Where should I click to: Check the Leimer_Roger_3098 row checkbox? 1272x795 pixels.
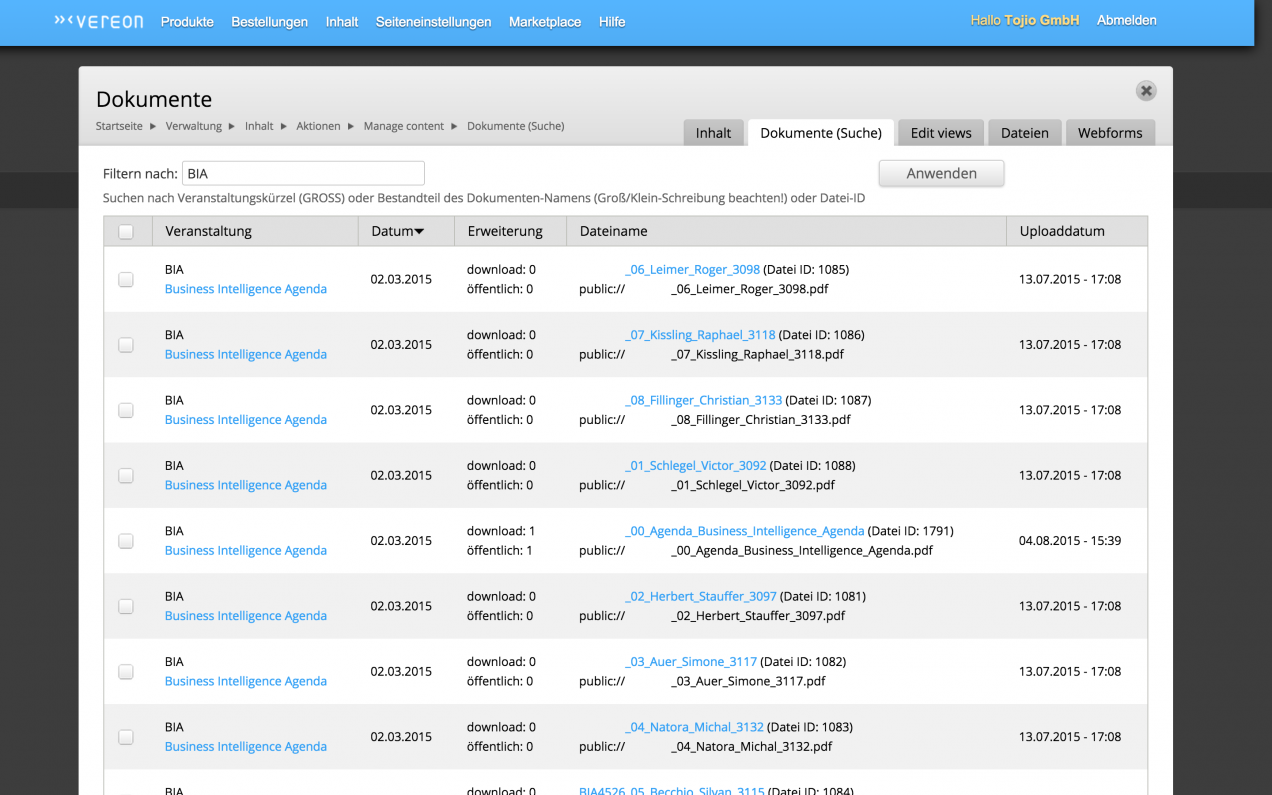click(126, 280)
